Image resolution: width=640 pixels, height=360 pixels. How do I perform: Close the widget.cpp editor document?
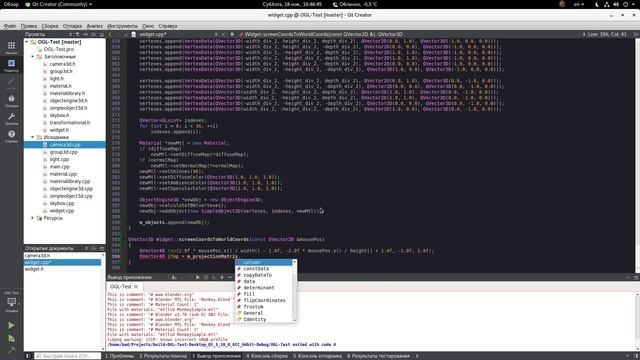click(224, 34)
